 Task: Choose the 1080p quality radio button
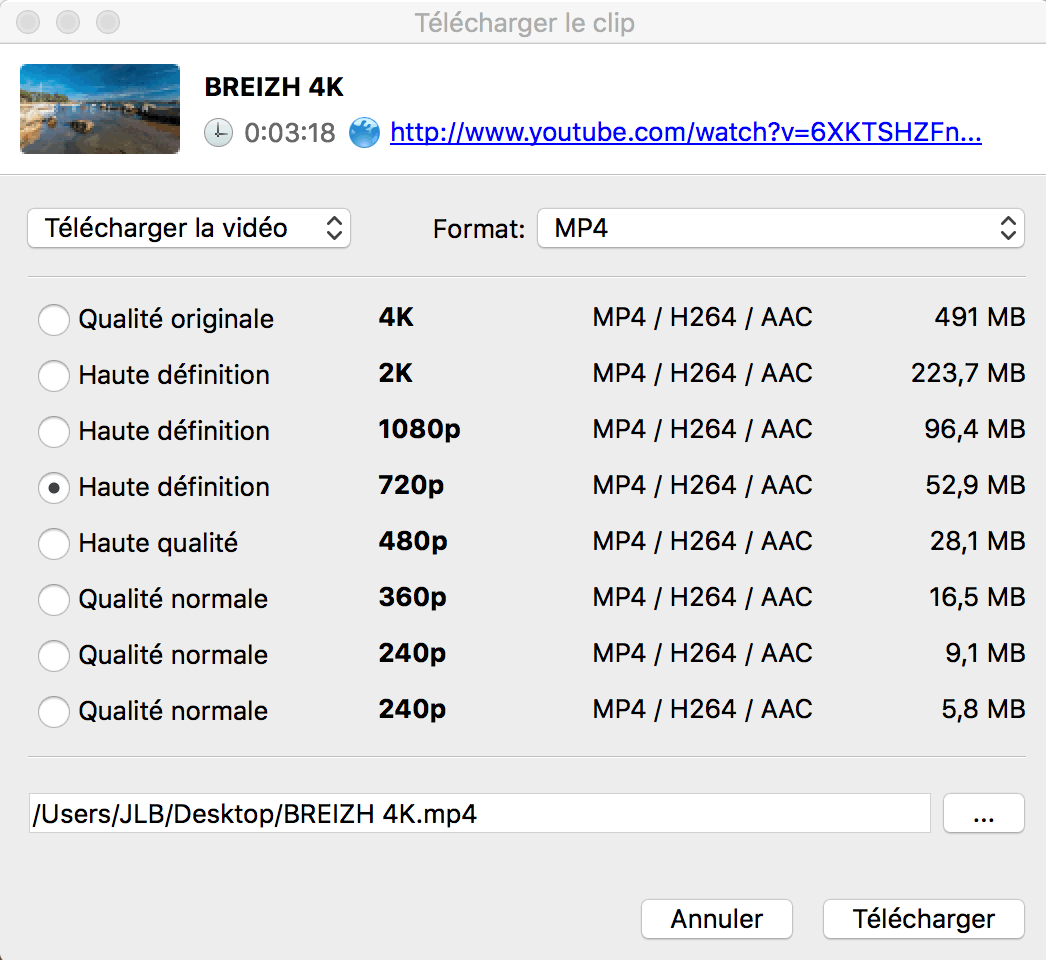[54, 431]
